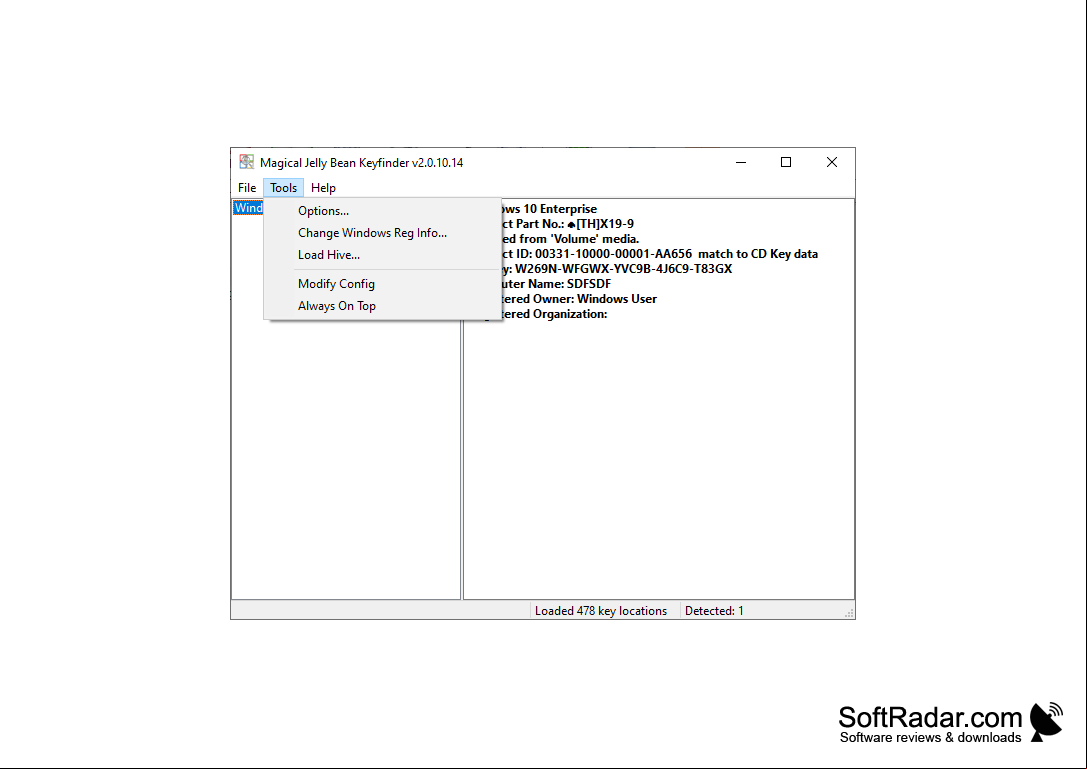
Task: Click Loaded 478 key locations status
Action: (x=600, y=611)
